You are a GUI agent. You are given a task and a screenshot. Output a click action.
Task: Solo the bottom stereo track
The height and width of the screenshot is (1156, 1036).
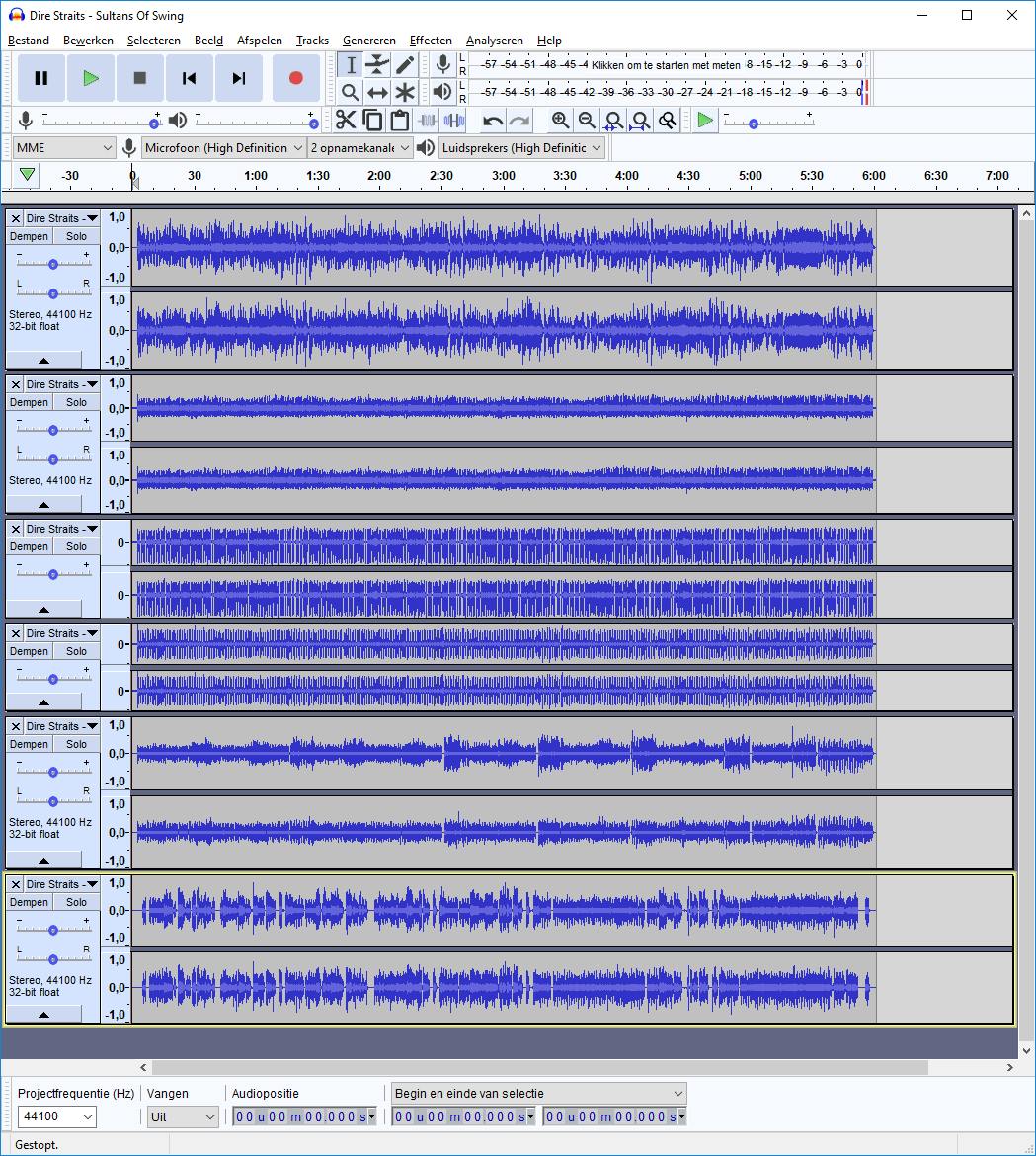pos(76,902)
